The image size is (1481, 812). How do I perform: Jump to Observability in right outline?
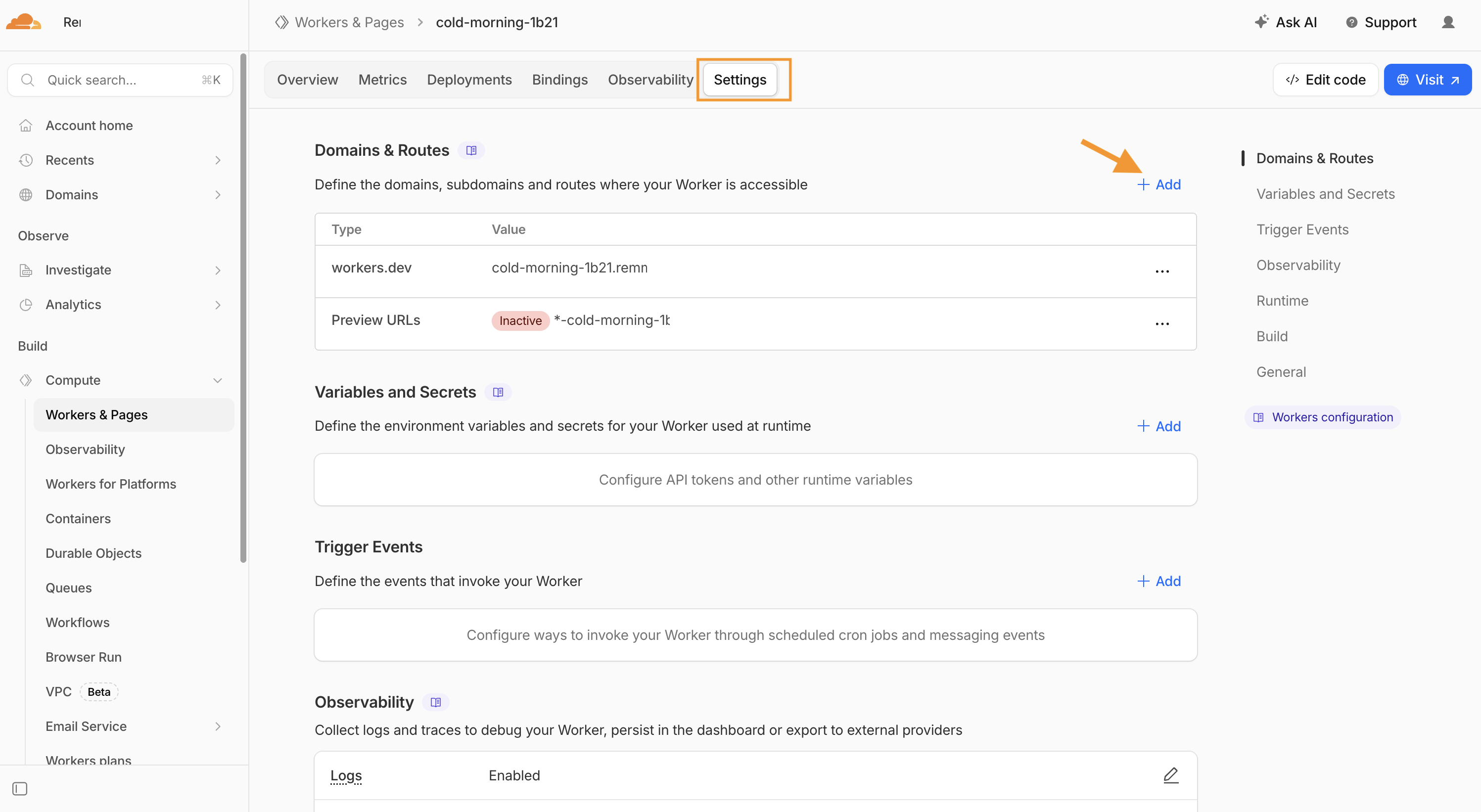point(1298,266)
